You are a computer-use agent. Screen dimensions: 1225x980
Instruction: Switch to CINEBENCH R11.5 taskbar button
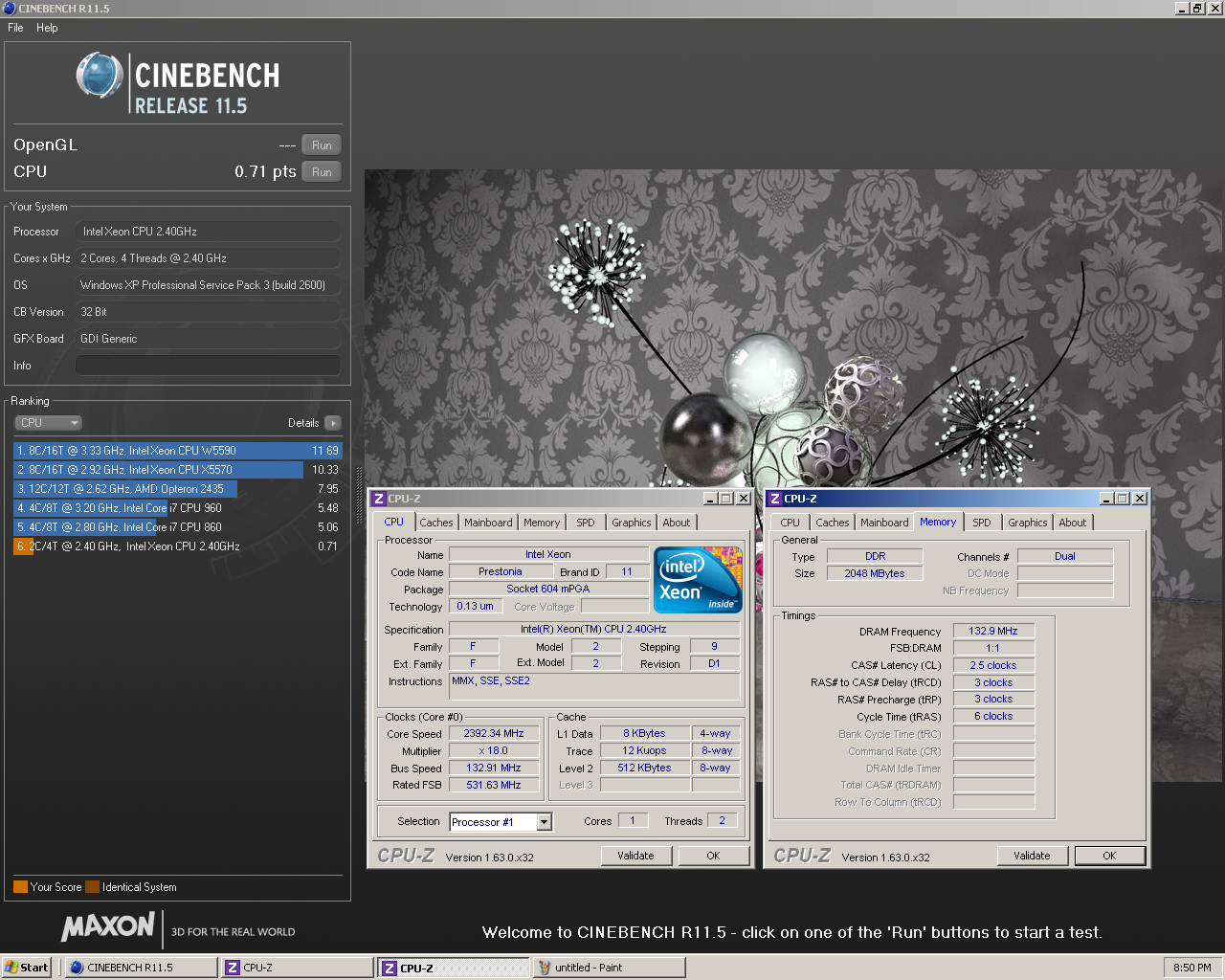coord(141,968)
